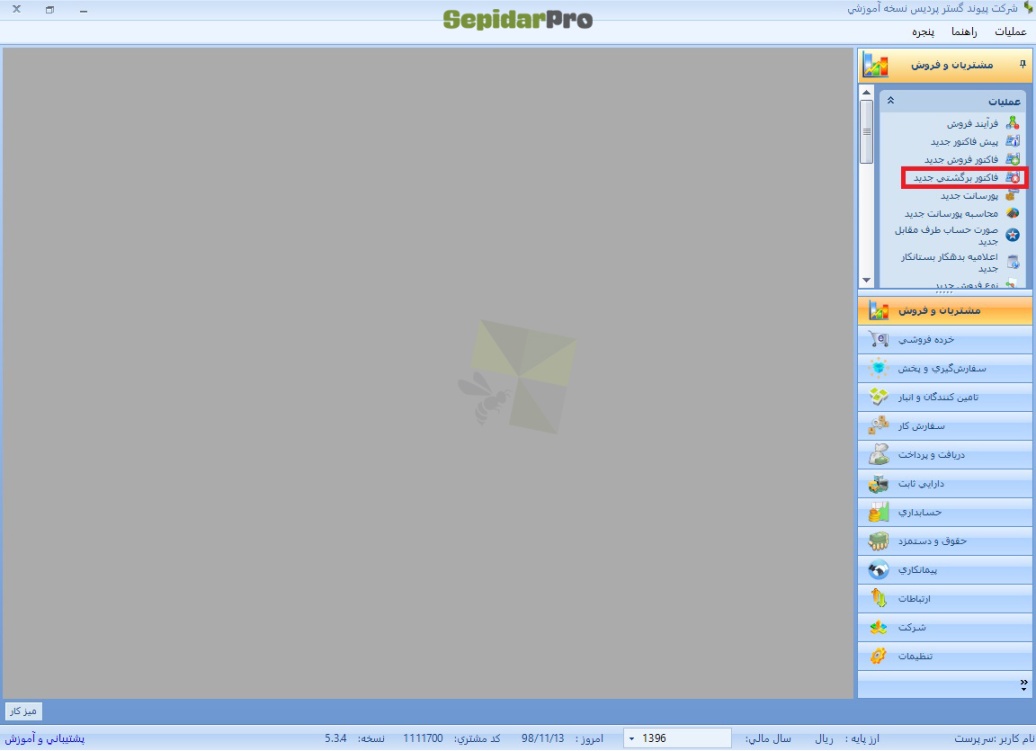Image resolution: width=1036 pixels, height=751 pixels.
Task: Open پورسانت جدید
Action: (x=969, y=196)
